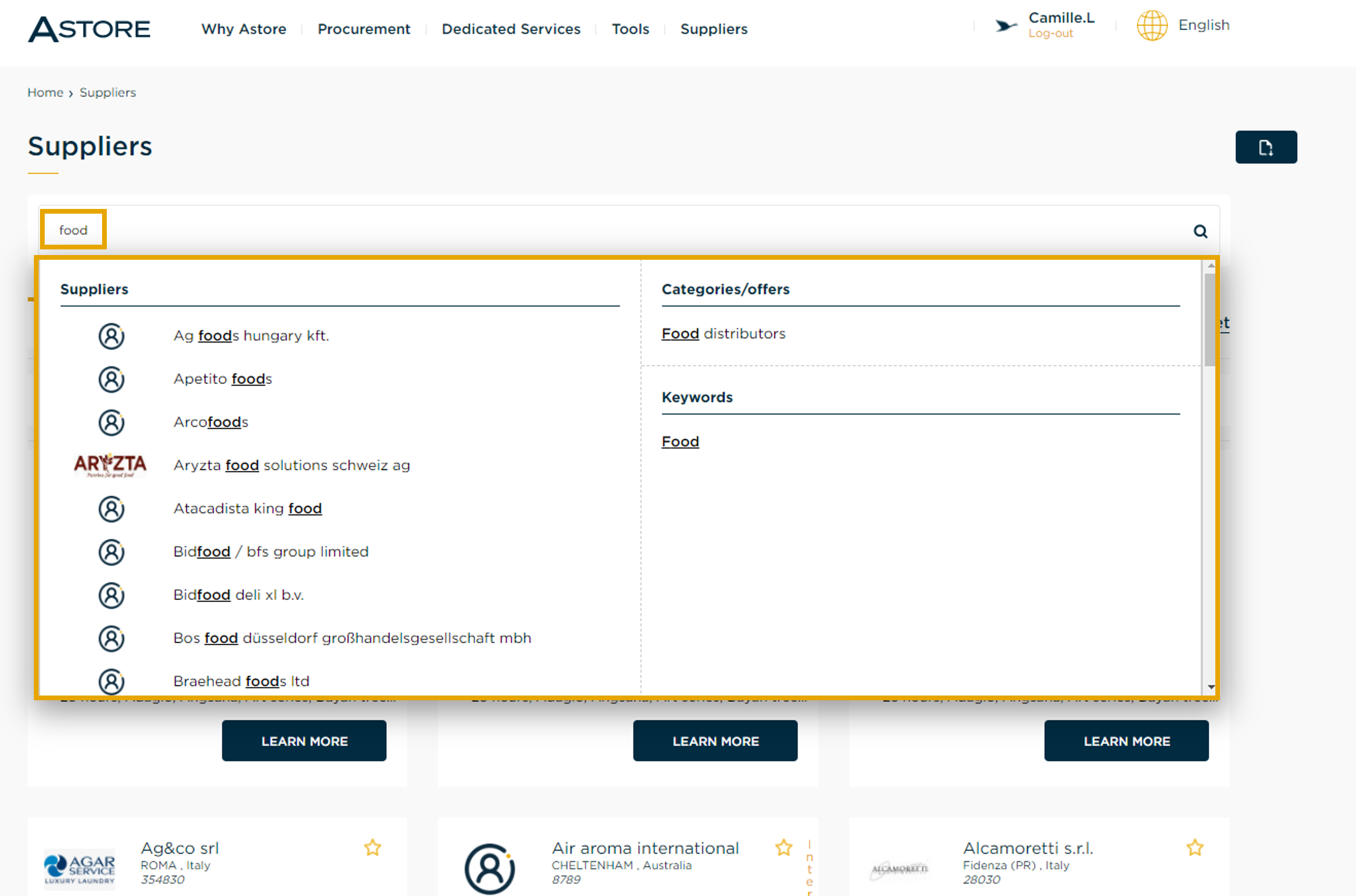The height and width of the screenshot is (896, 1356).
Task: Go to Home breadcrumb
Action: pos(45,93)
